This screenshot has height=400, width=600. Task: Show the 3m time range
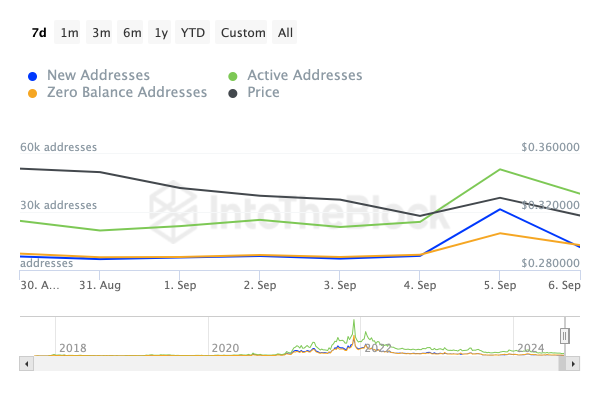101,32
